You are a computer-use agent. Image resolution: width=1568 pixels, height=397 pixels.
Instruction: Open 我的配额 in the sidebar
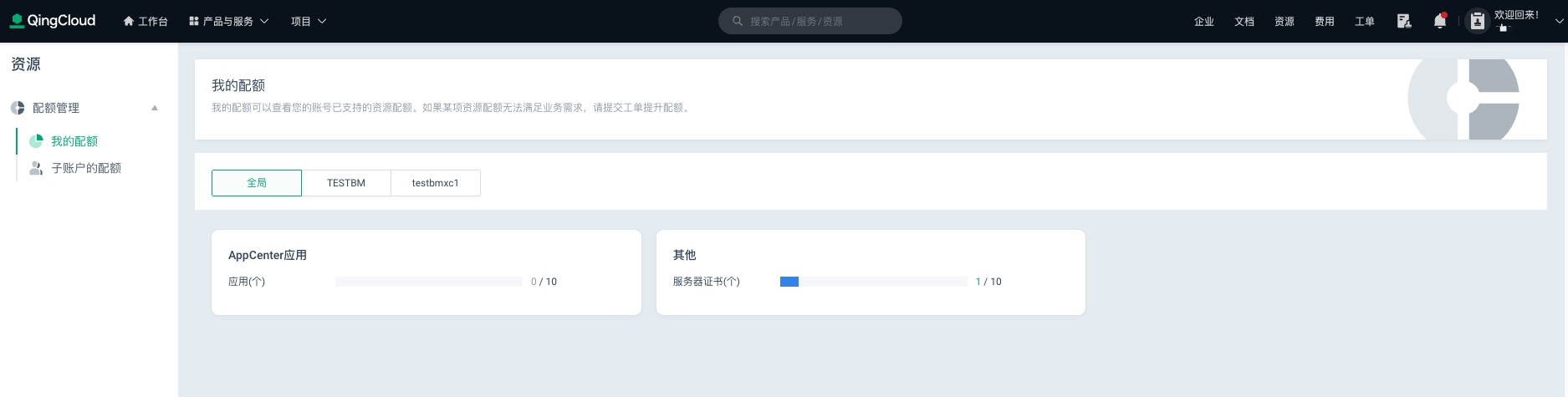(74, 141)
